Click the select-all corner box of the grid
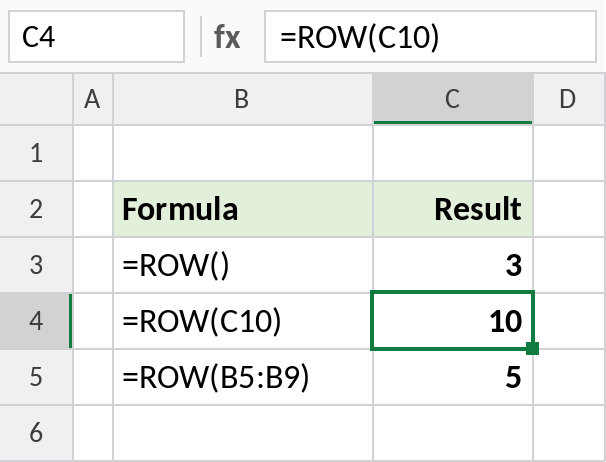This screenshot has width=606, height=462. click(x=36, y=99)
